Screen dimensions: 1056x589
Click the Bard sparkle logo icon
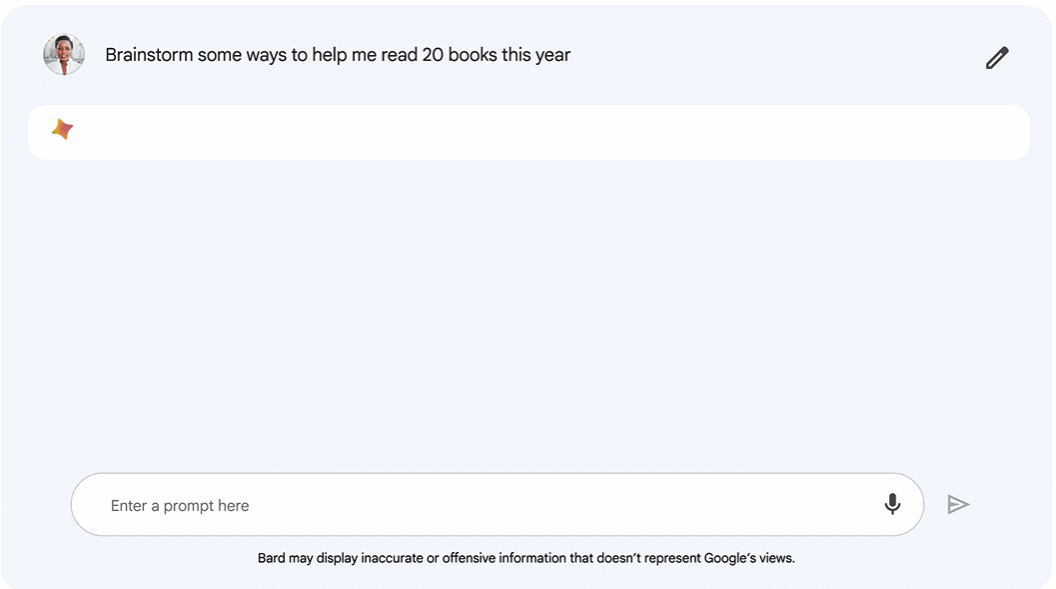(x=62, y=130)
